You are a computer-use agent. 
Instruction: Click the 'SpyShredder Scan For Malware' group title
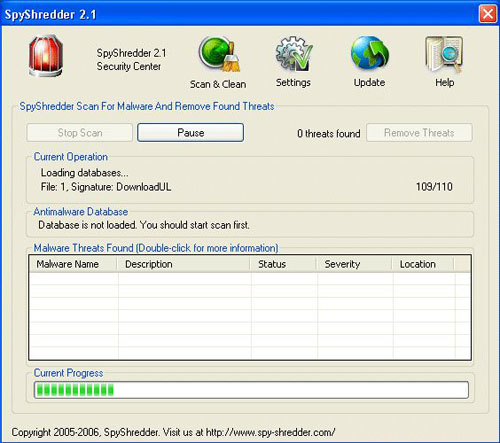[x=147, y=106]
